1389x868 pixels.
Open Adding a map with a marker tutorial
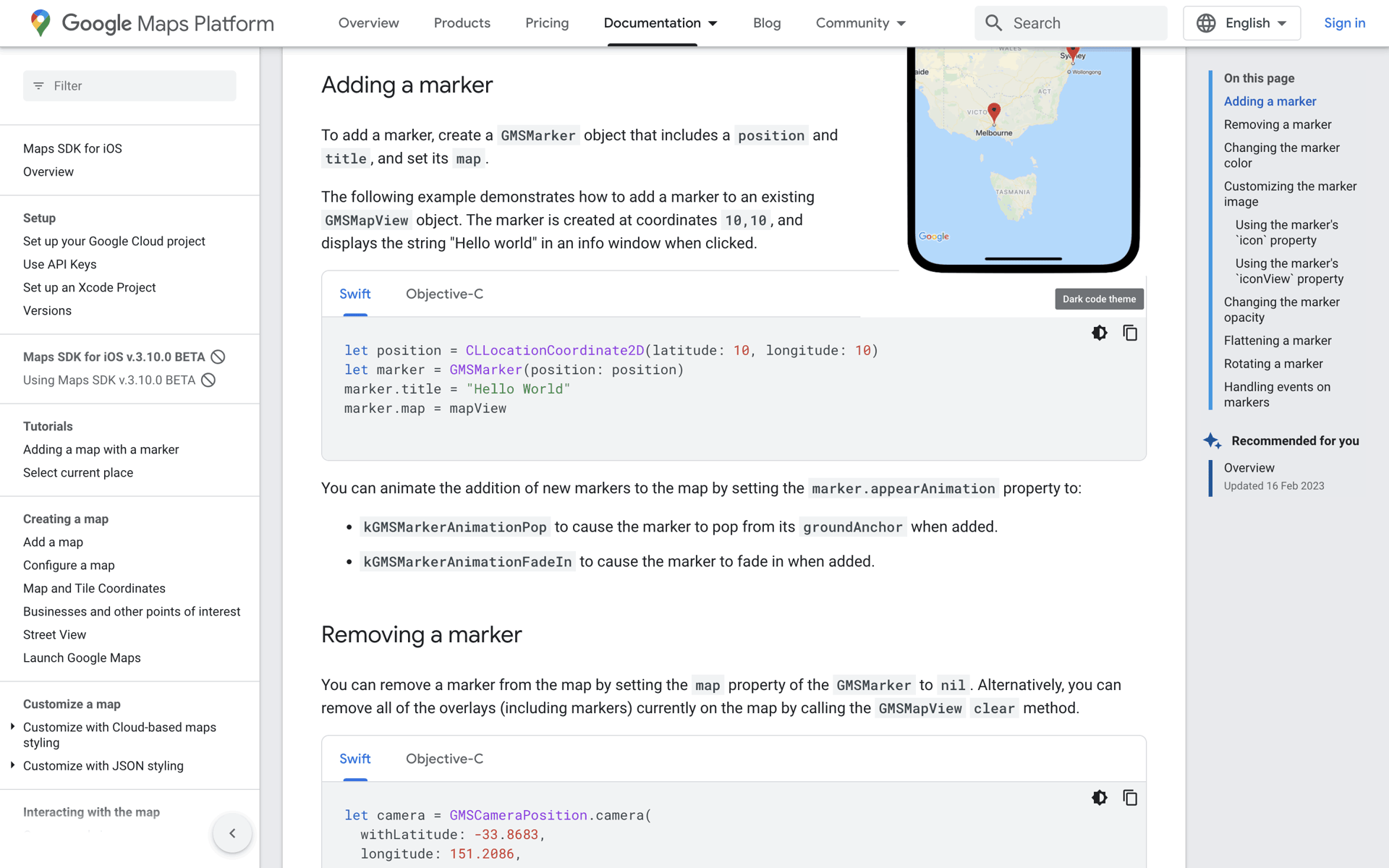click(x=101, y=449)
